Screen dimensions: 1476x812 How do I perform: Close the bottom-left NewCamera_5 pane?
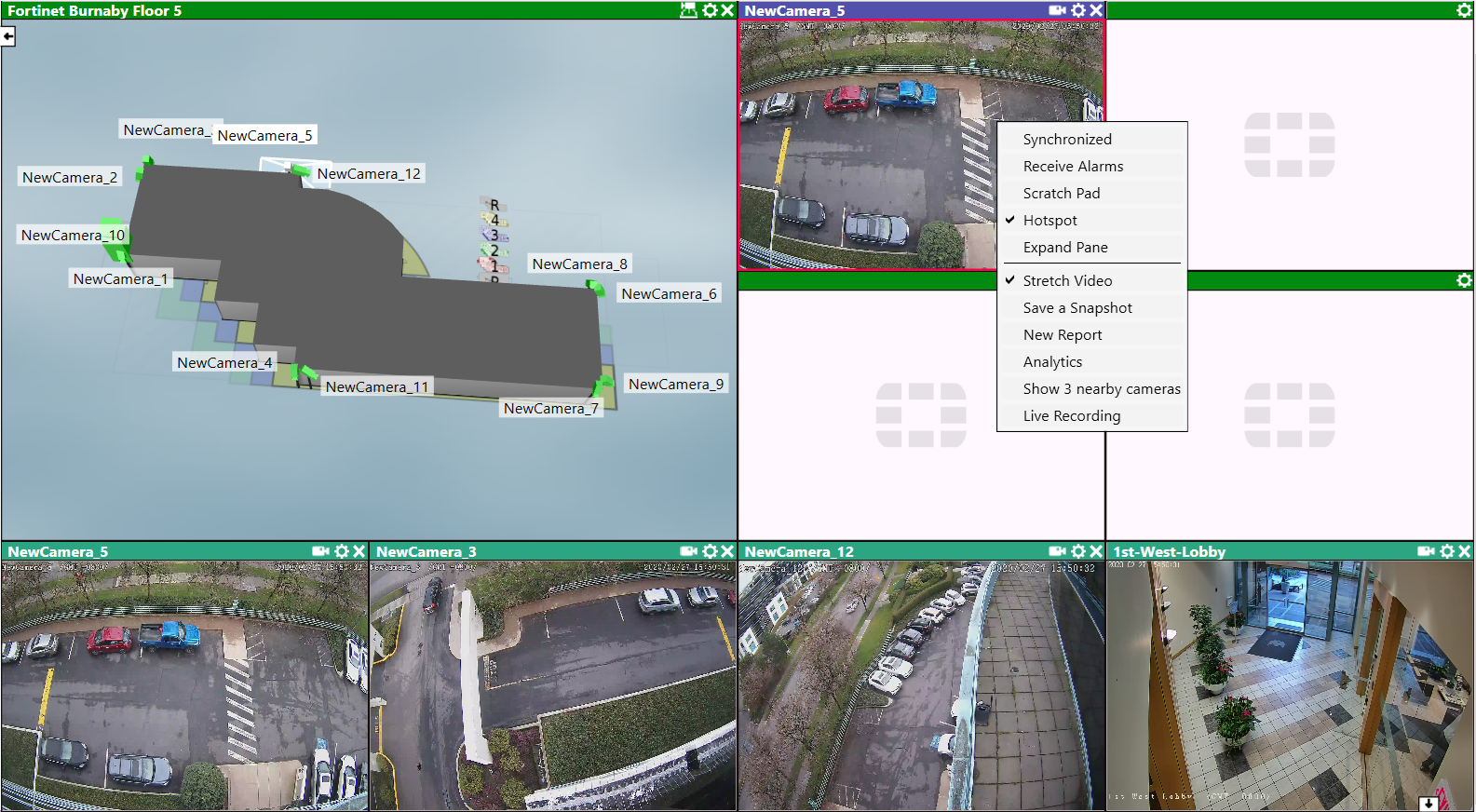[359, 551]
